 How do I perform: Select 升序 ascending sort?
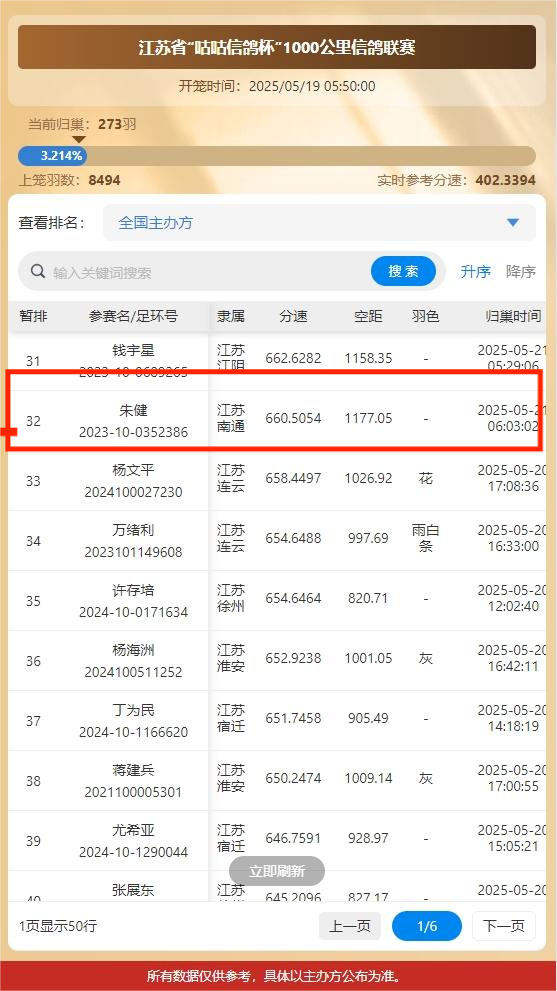coord(475,272)
